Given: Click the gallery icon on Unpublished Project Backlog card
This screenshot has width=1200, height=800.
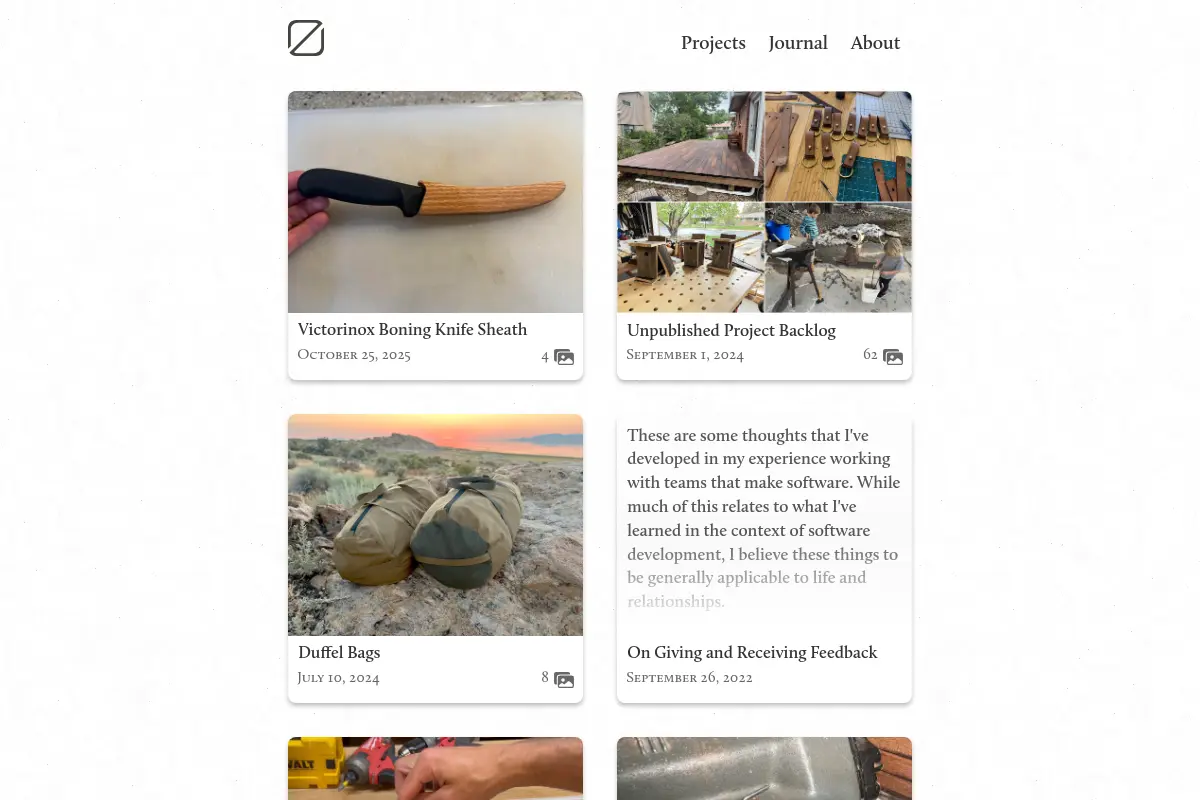Looking at the screenshot, I should [893, 357].
